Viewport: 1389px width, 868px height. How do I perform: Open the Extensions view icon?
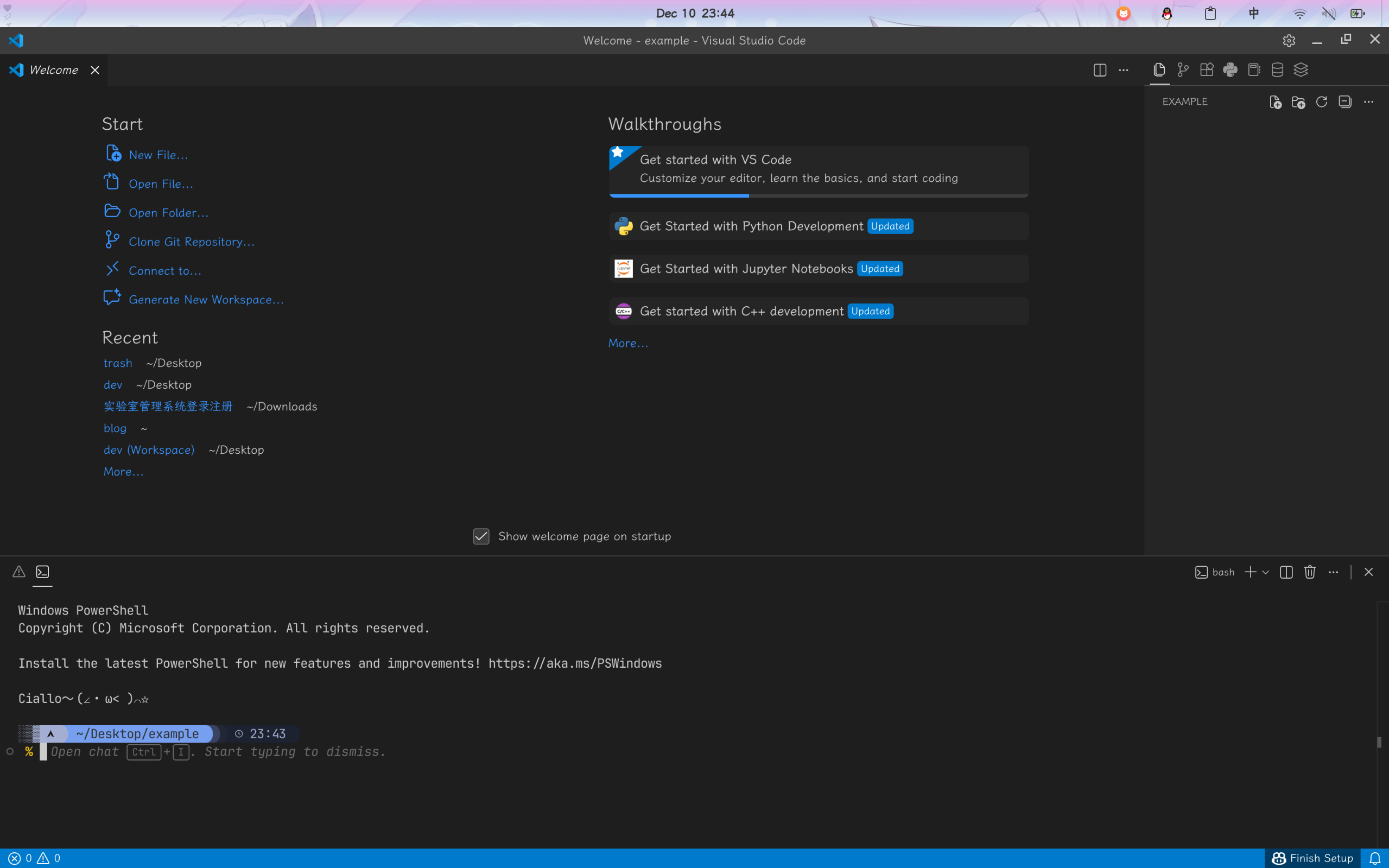[1207, 70]
